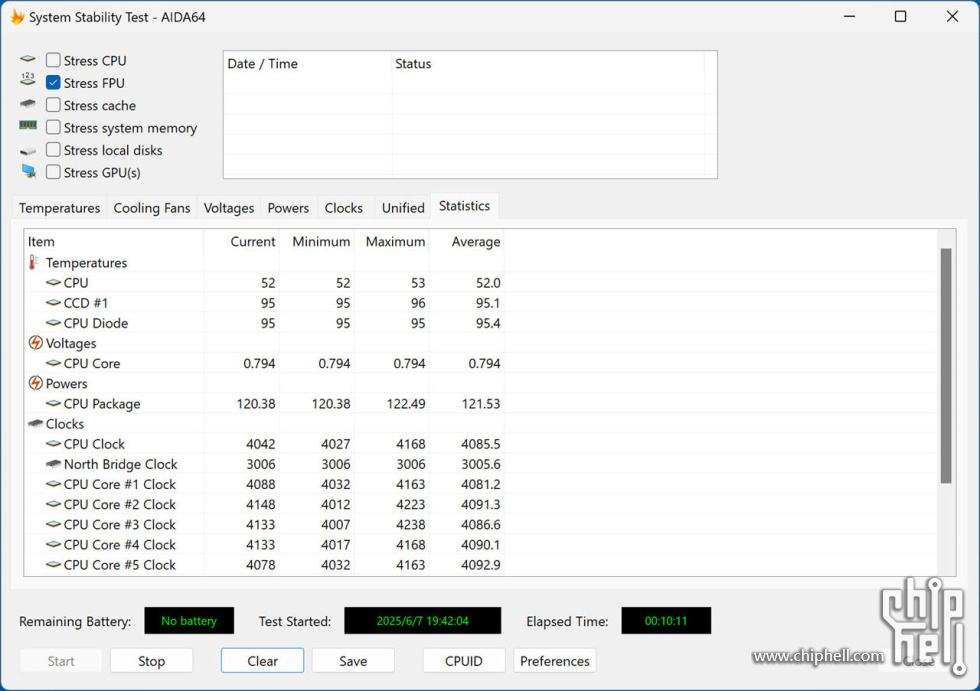Click the chip icon beside CPU Core voltage
The image size is (980, 691).
click(54, 363)
